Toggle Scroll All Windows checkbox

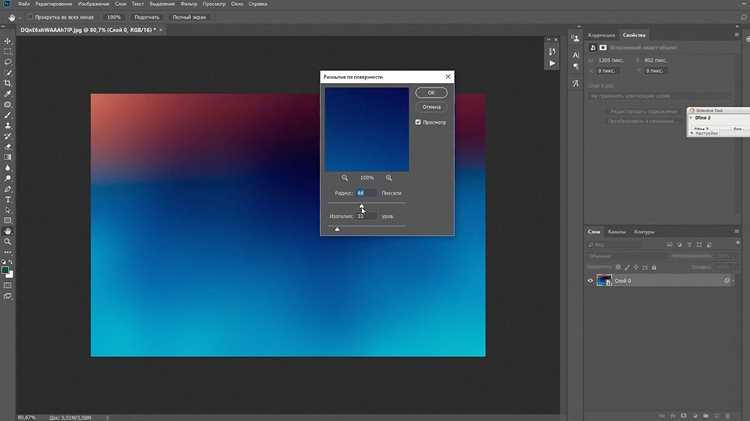[30, 17]
